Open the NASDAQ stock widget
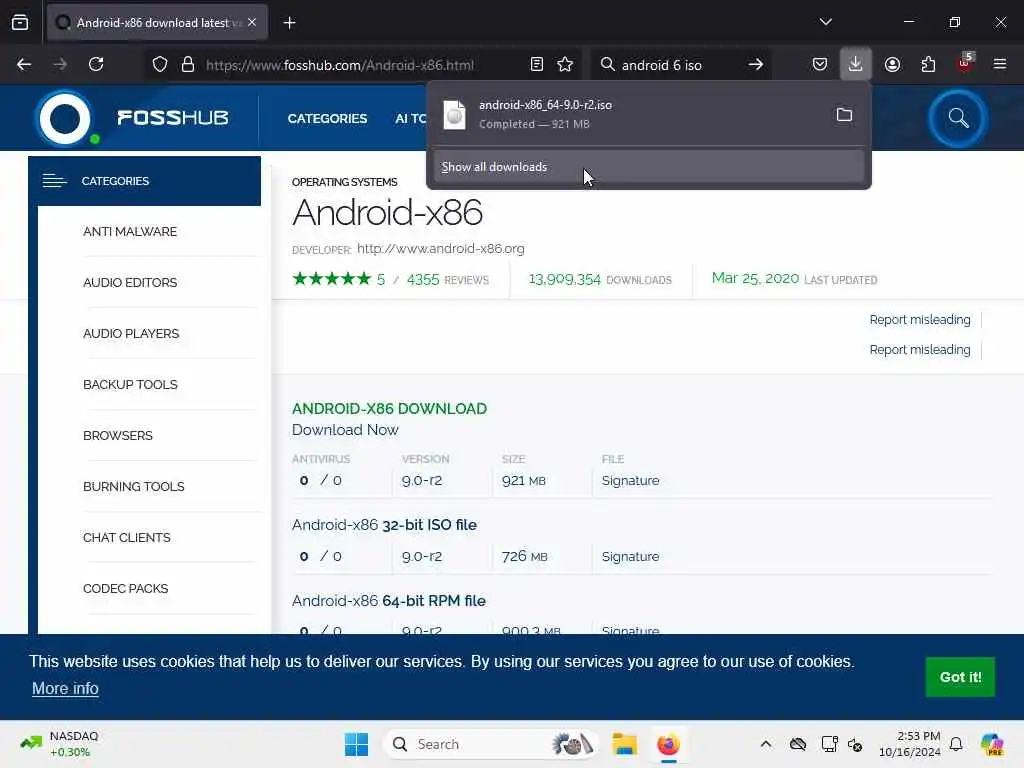The width and height of the screenshot is (1024, 768). (x=59, y=744)
